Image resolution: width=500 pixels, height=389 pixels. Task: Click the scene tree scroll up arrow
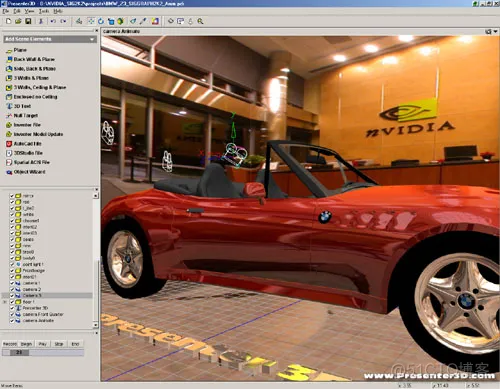[96, 196]
